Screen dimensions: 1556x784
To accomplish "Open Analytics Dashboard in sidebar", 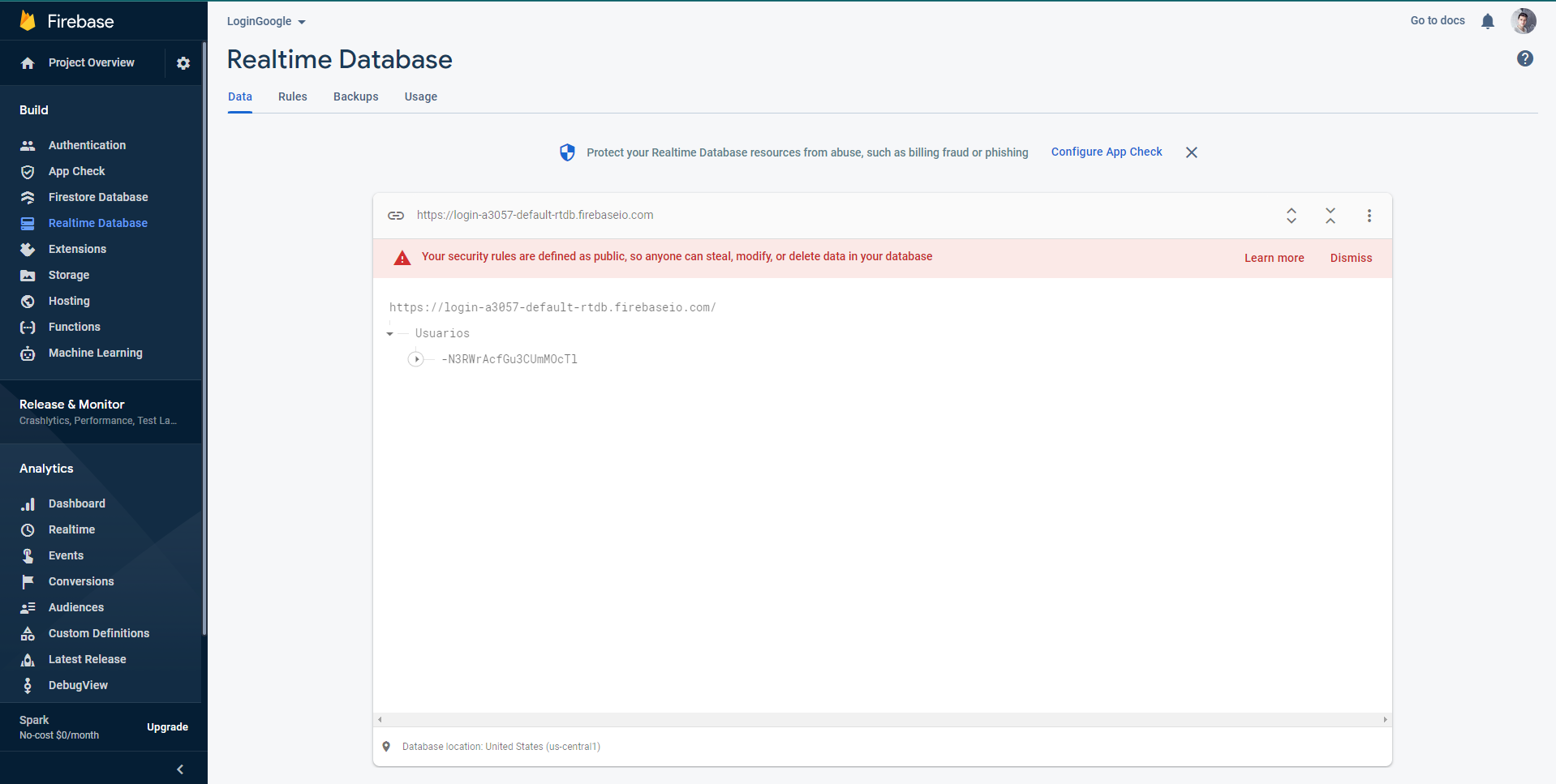I will [77, 503].
